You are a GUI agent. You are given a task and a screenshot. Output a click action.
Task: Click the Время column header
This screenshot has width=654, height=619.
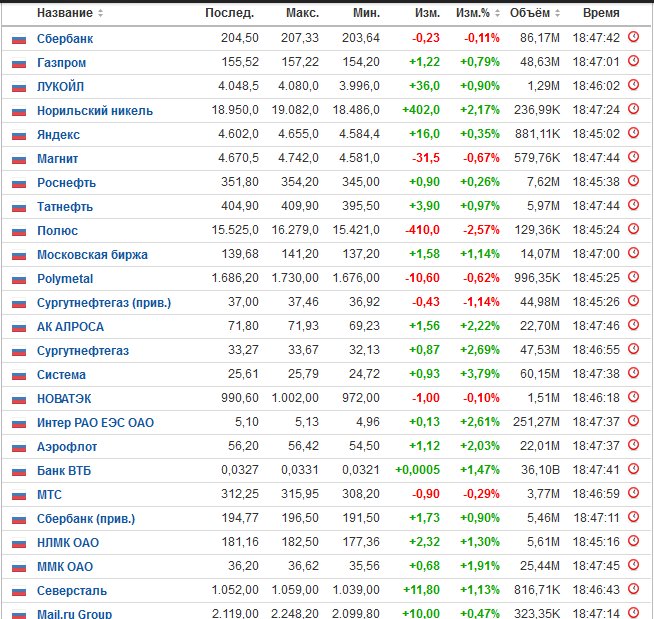point(601,13)
